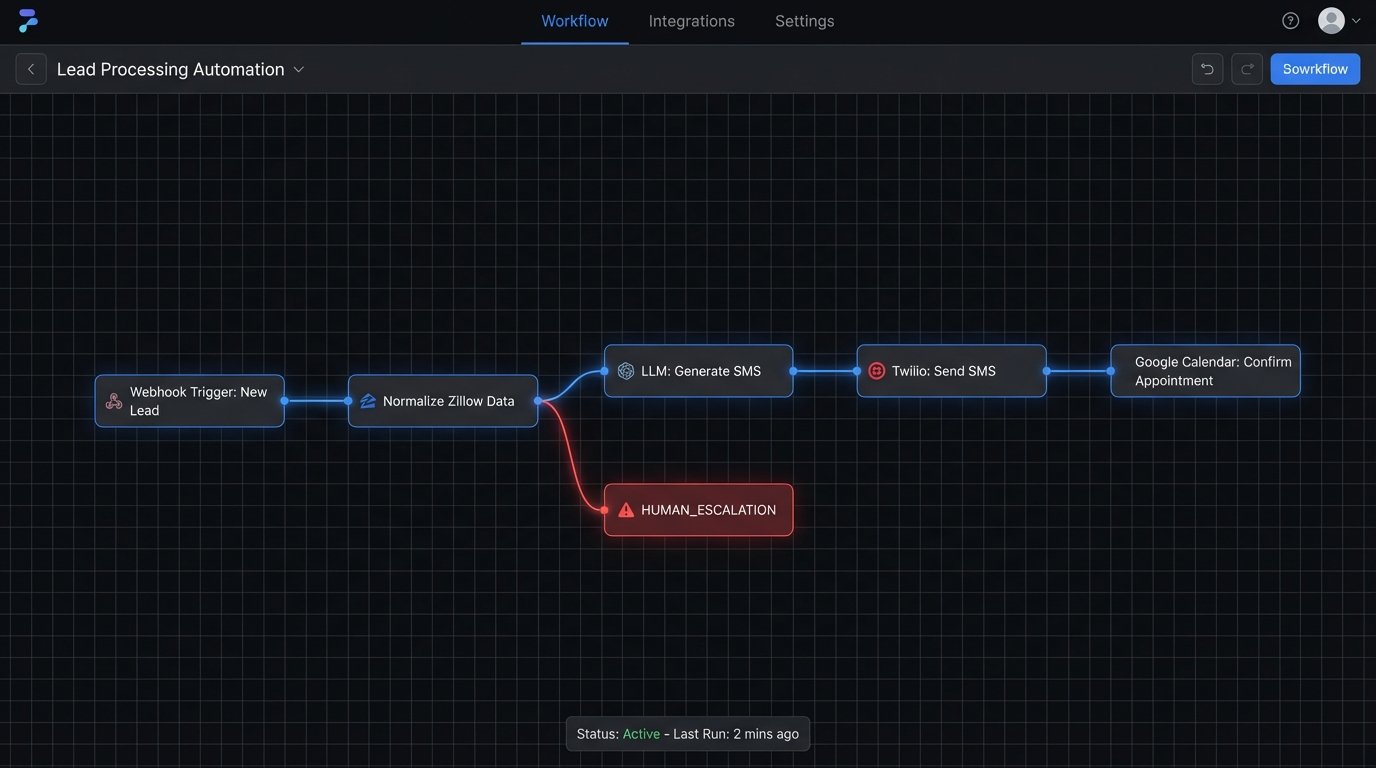Switch to the Integrations tab
Screen dimensions: 1376x768
click(690, 20)
